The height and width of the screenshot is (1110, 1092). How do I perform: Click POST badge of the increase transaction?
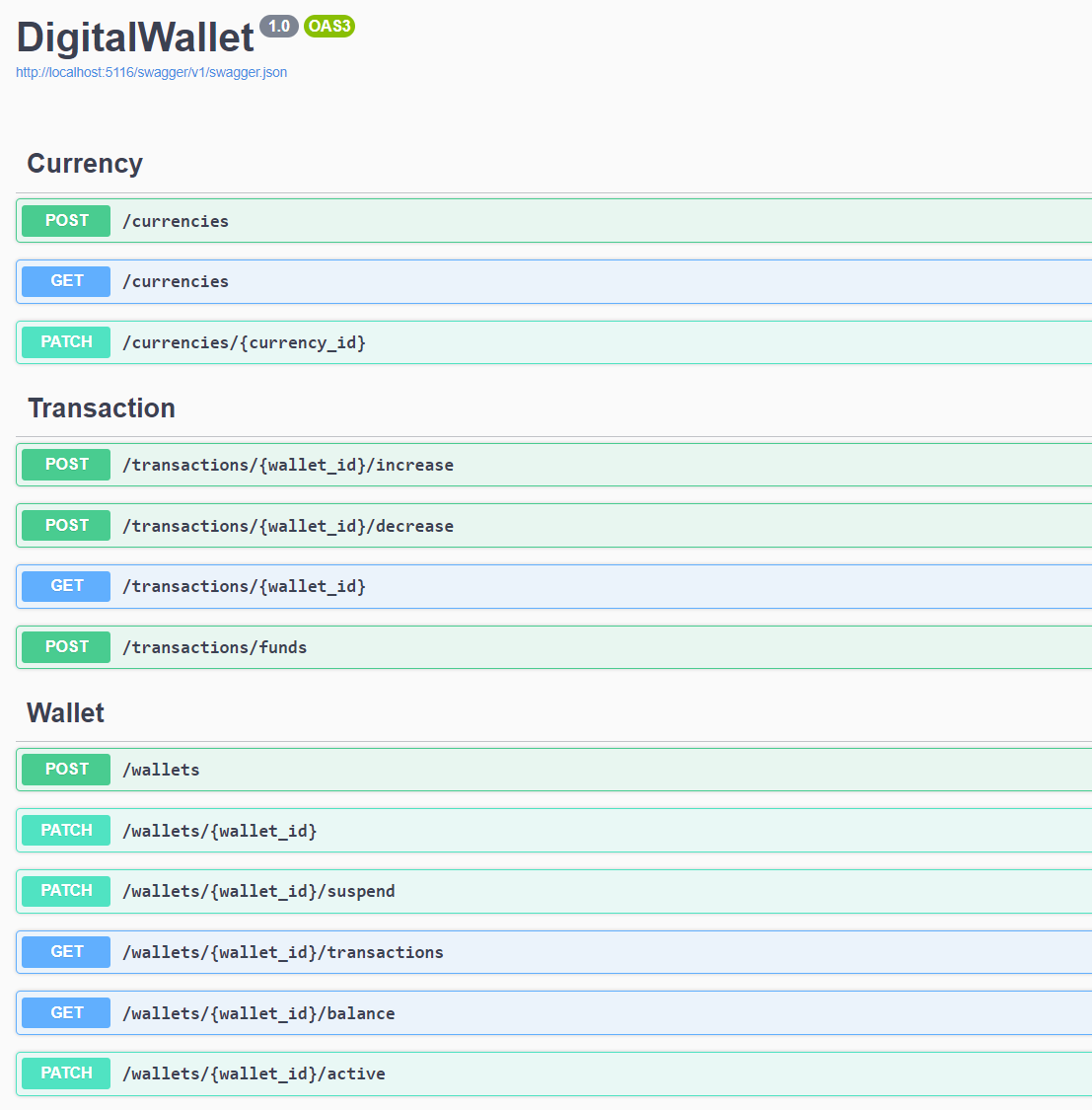[x=66, y=465]
